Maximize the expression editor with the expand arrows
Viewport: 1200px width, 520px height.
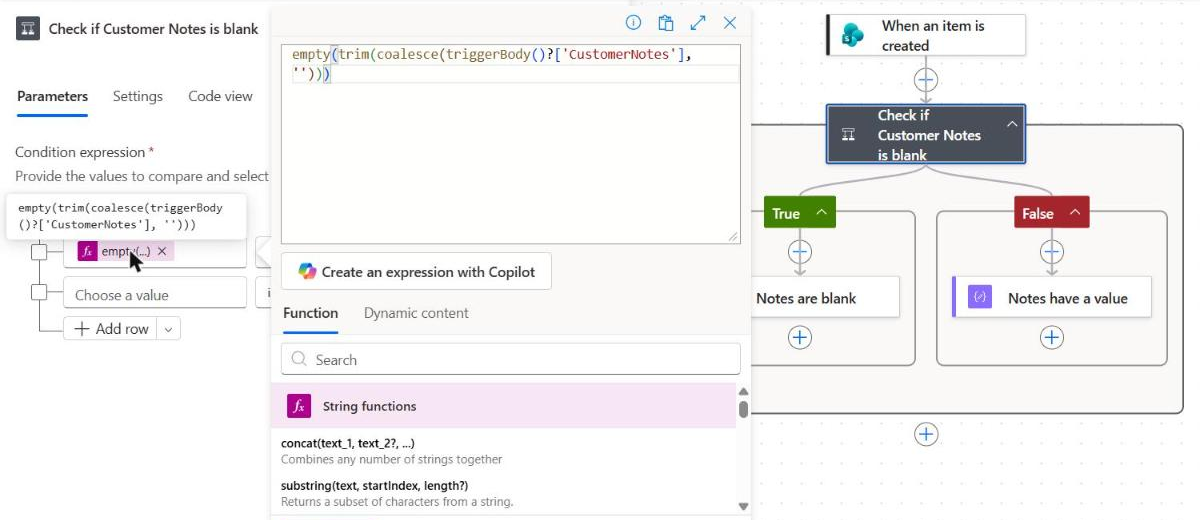pos(698,23)
